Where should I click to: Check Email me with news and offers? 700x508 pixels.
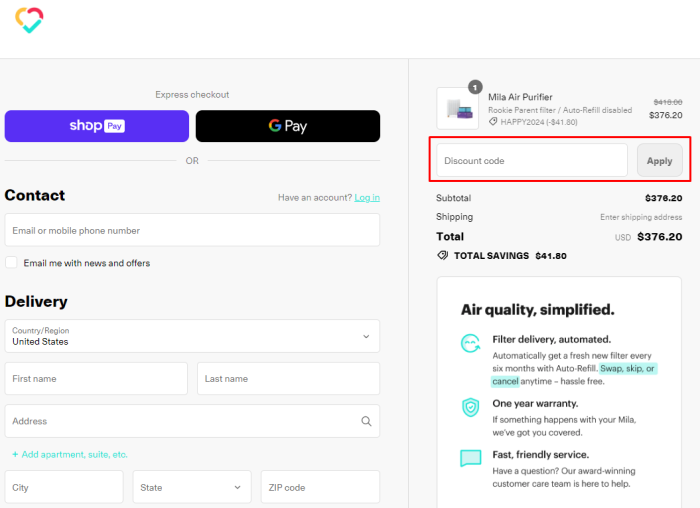[x=11, y=262]
